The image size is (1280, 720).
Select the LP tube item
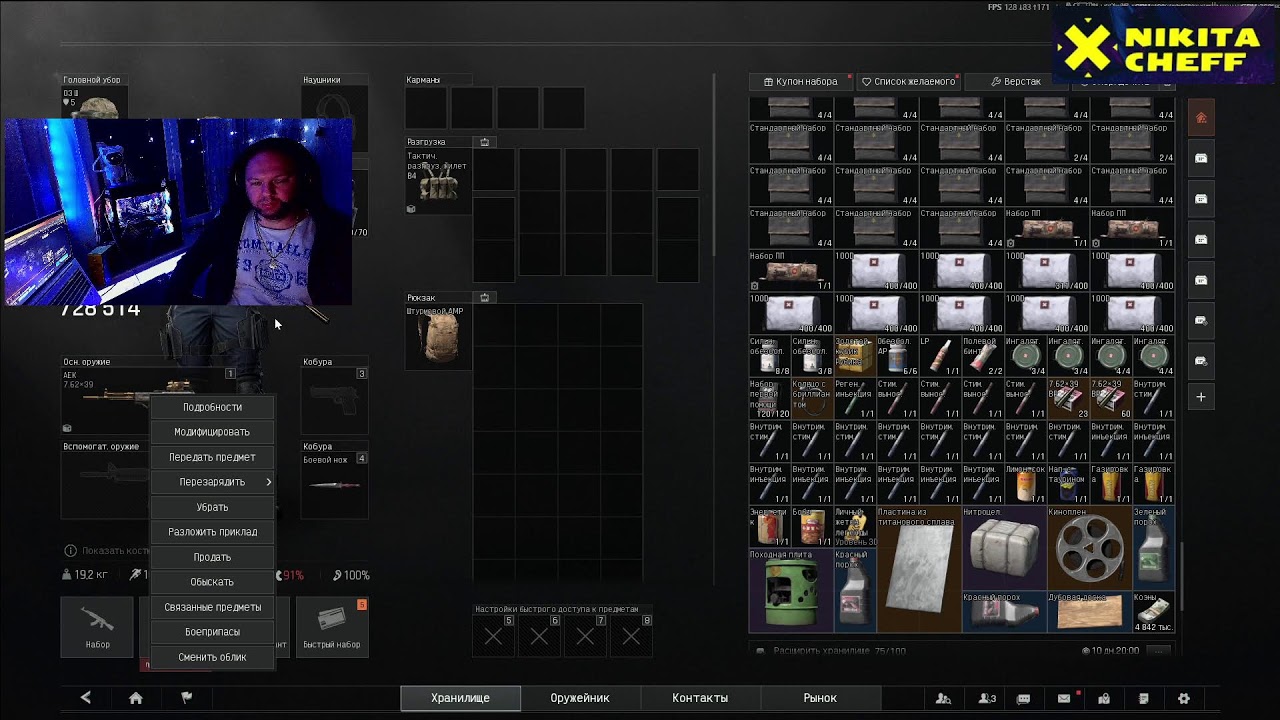tap(940, 357)
